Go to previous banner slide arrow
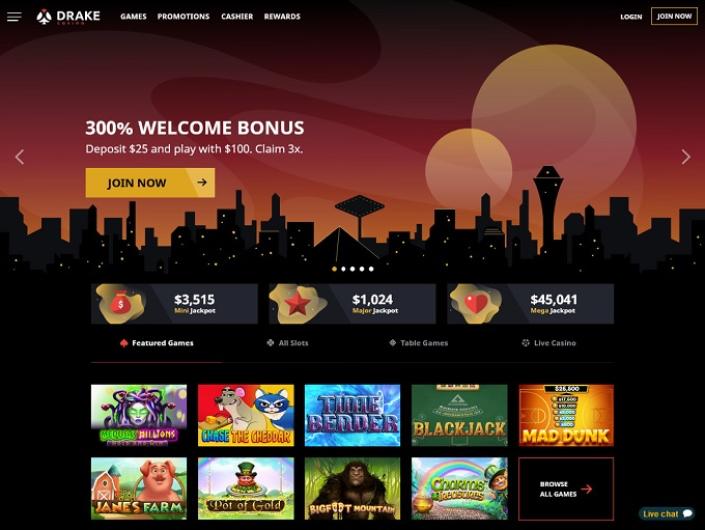705x530 pixels. point(19,157)
